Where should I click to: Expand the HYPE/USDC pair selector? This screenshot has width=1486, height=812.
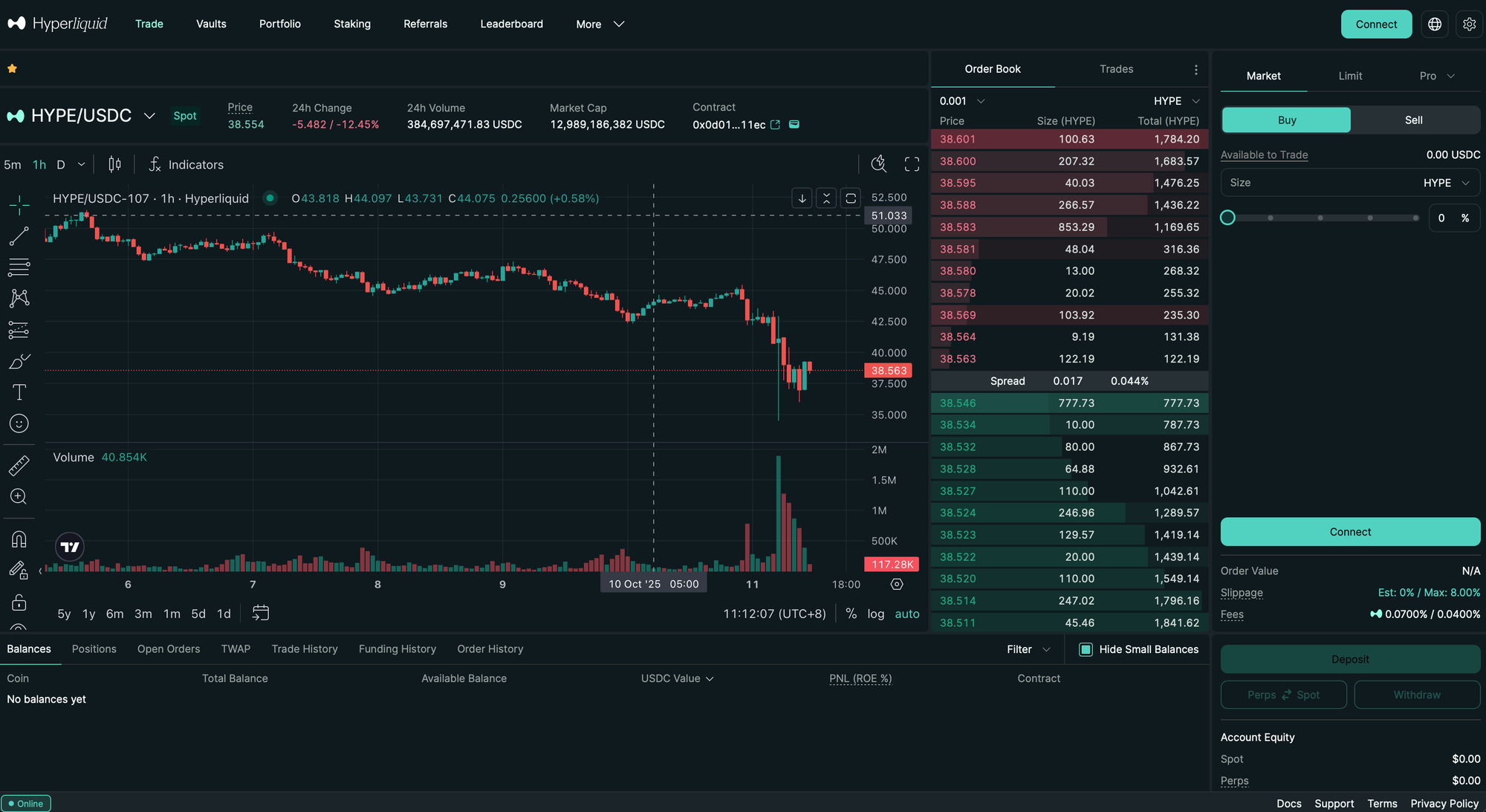click(149, 116)
